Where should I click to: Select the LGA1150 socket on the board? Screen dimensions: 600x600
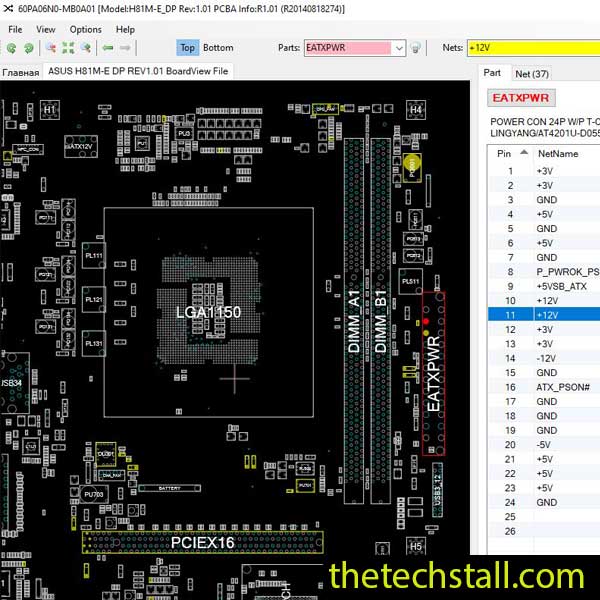pos(209,312)
